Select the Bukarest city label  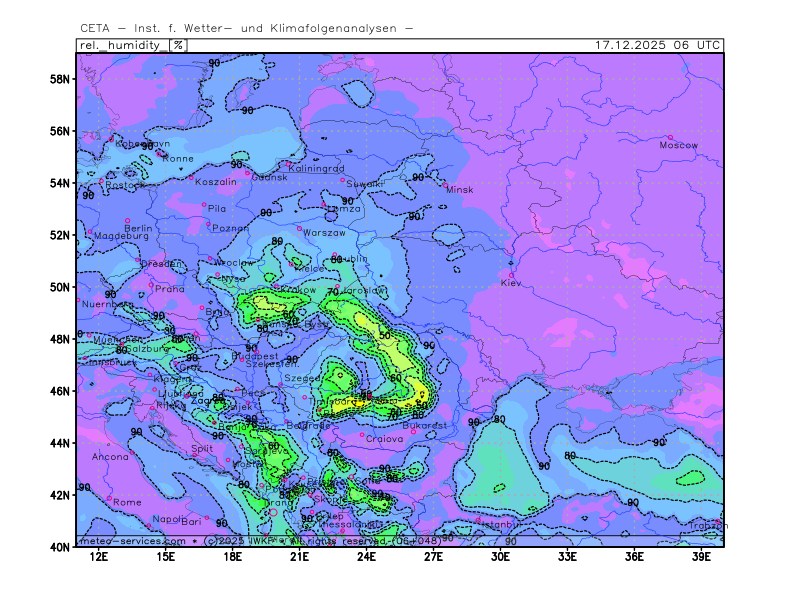425,425
